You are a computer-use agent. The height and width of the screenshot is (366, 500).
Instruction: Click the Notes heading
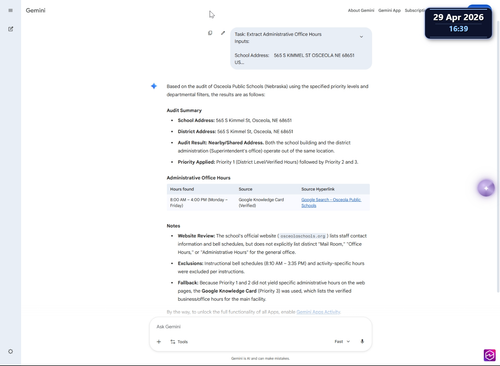173,226
